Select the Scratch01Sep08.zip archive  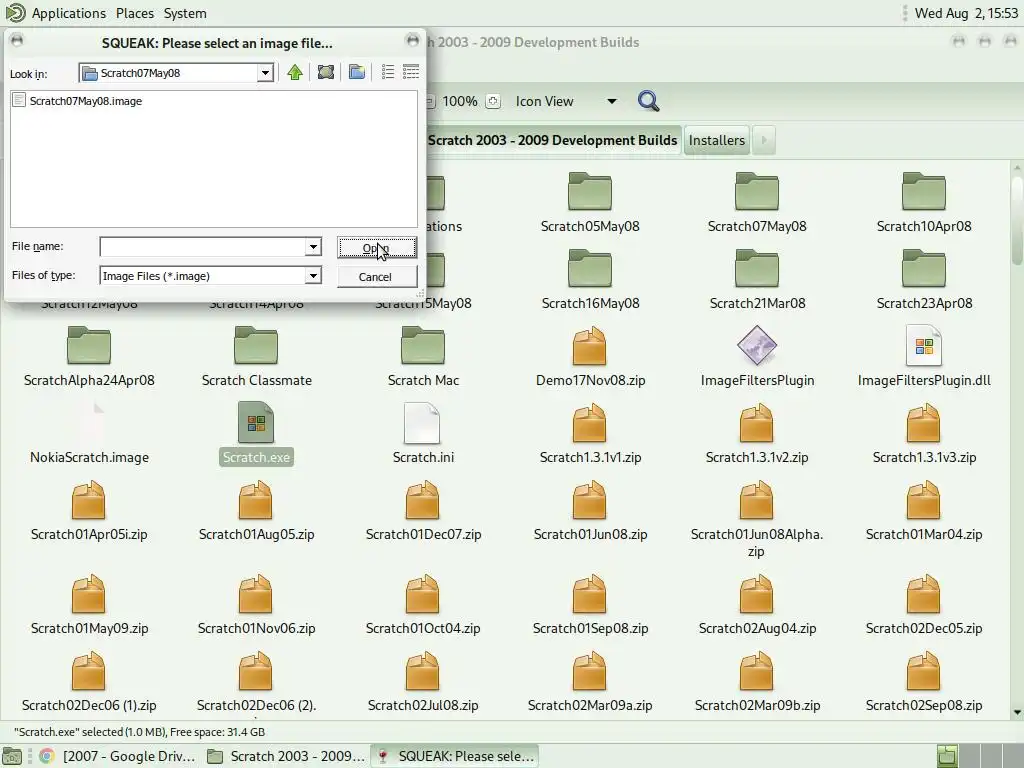(590, 605)
